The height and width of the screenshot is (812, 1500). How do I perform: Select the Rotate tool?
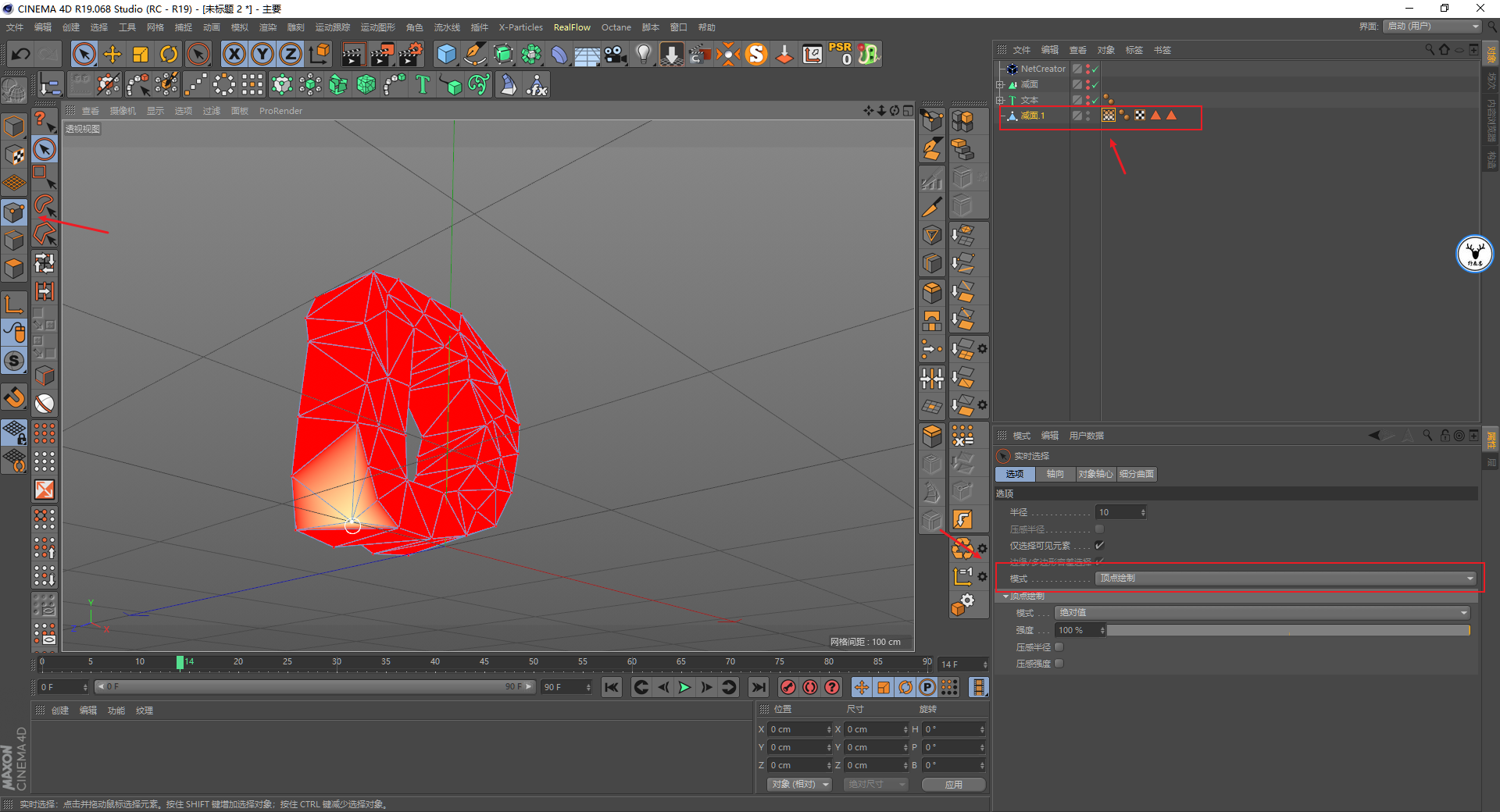coord(169,54)
